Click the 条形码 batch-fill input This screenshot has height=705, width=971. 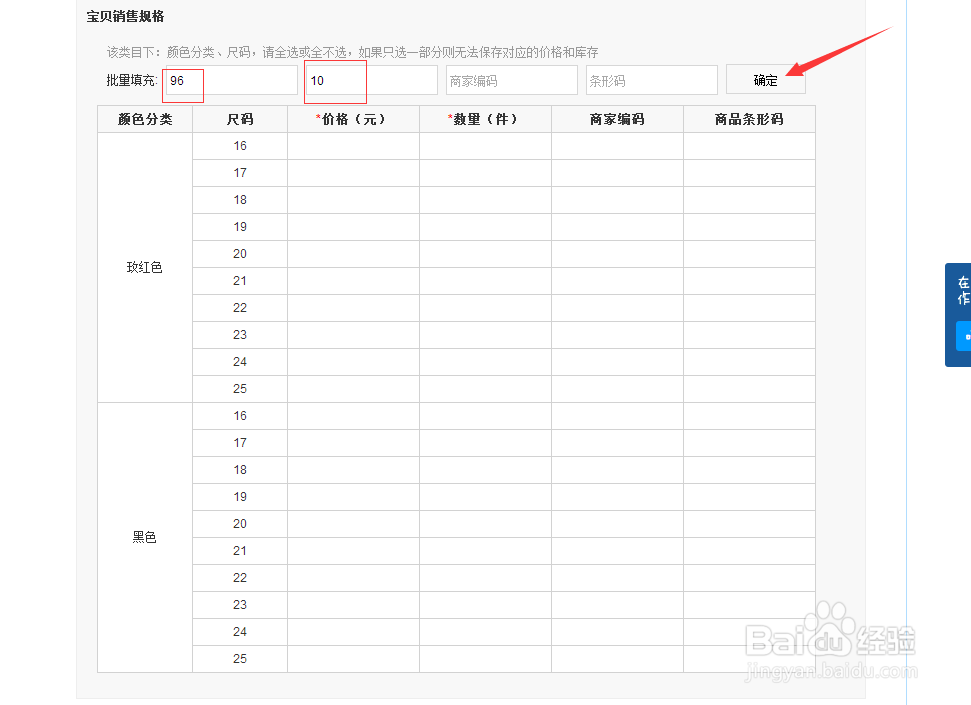click(x=651, y=80)
